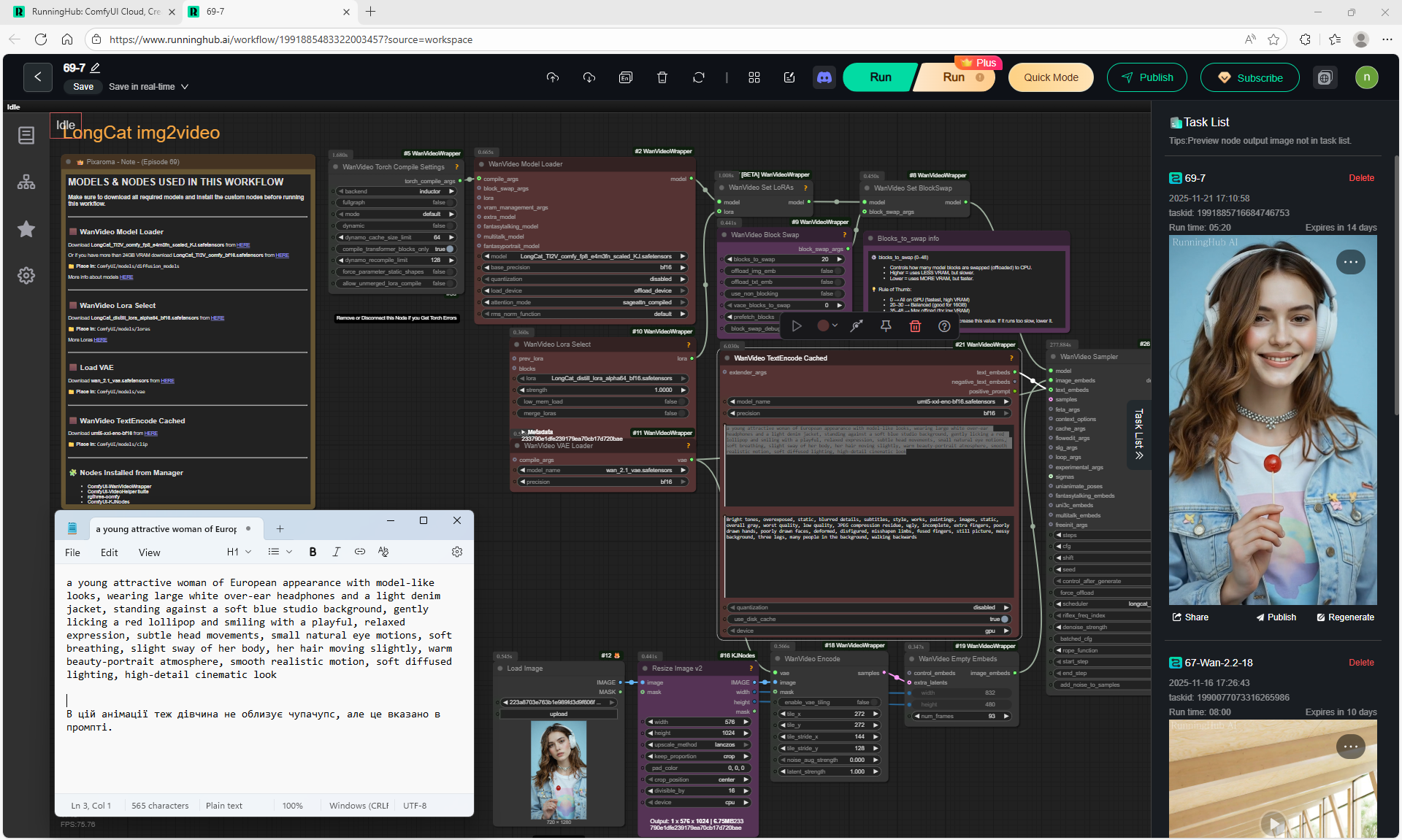Click the cloud upload icon in toolbar
1402x840 pixels.
pos(553,77)
